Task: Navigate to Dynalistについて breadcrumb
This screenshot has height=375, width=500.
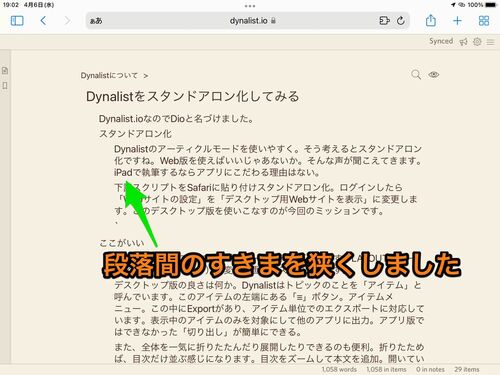Action: point(109,76)
